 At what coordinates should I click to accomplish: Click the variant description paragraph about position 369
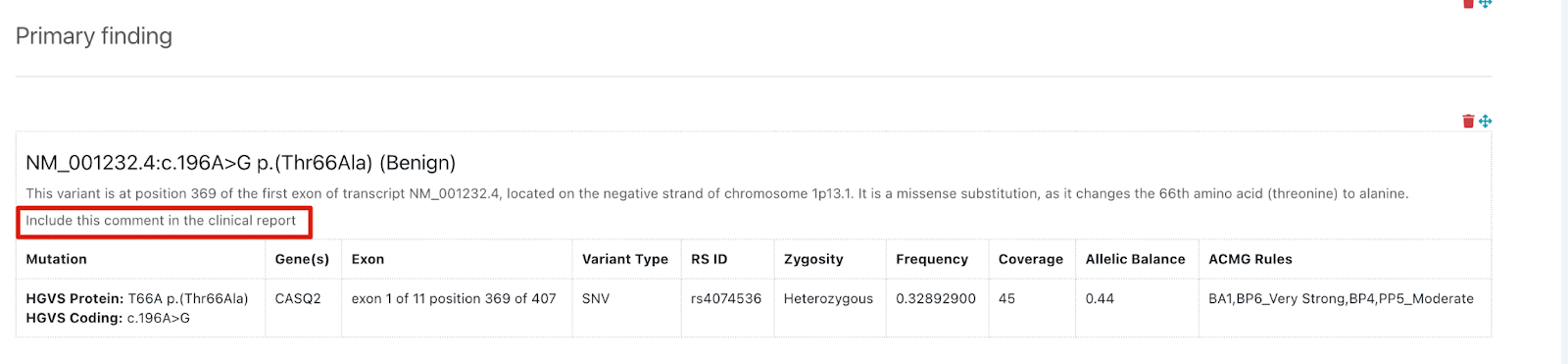[x=716, y=193]
